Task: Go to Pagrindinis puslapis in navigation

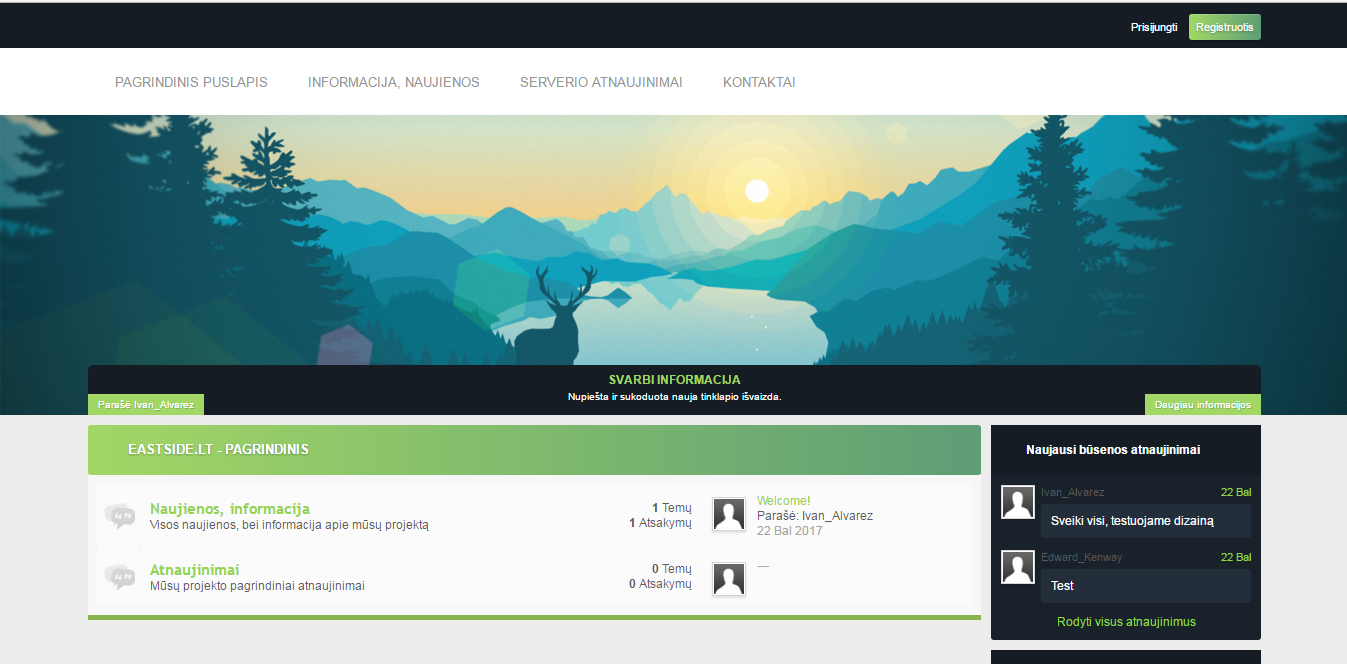Action: (191, 82)
